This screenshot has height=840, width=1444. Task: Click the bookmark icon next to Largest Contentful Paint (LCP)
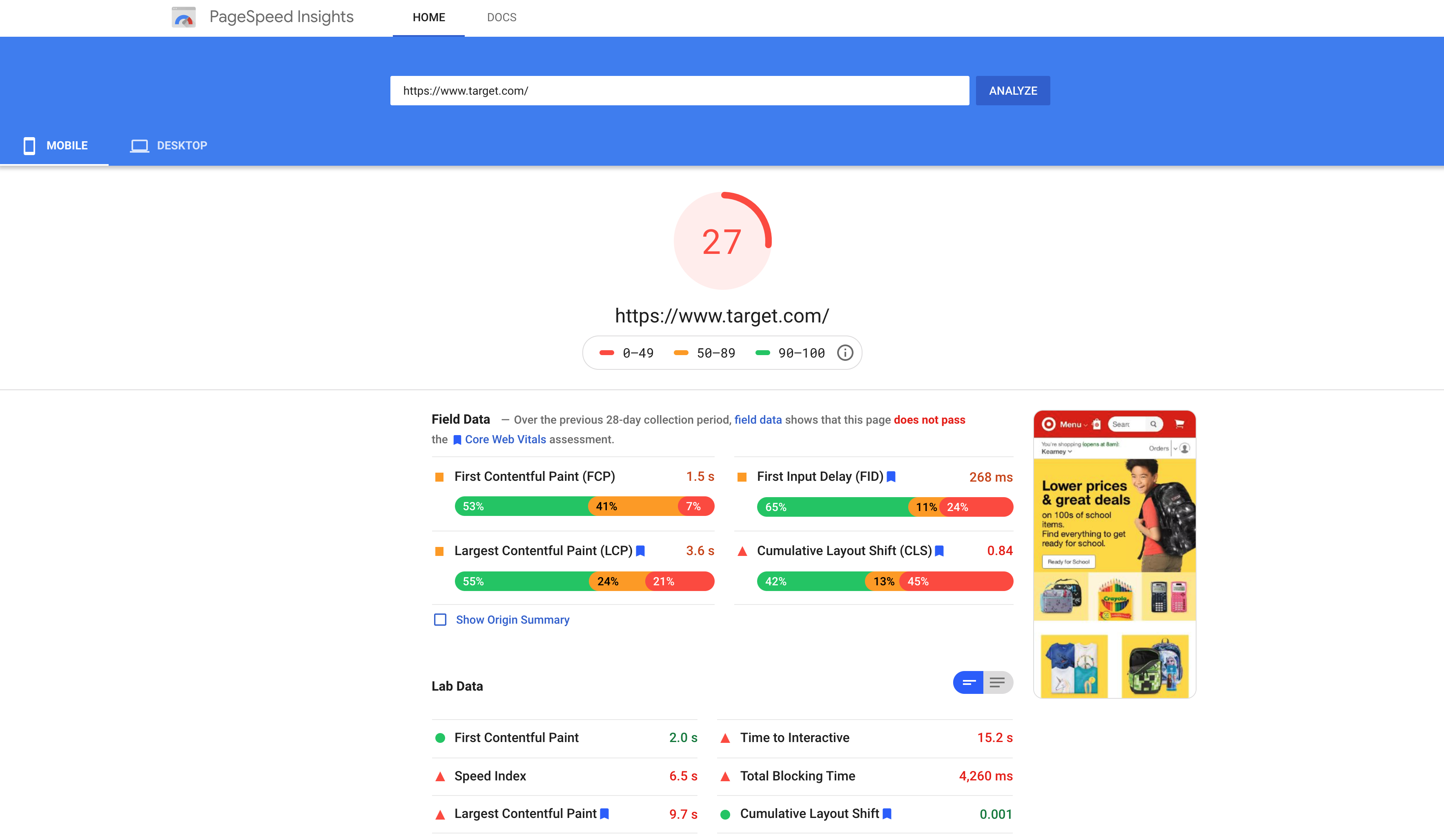point(641,551)
